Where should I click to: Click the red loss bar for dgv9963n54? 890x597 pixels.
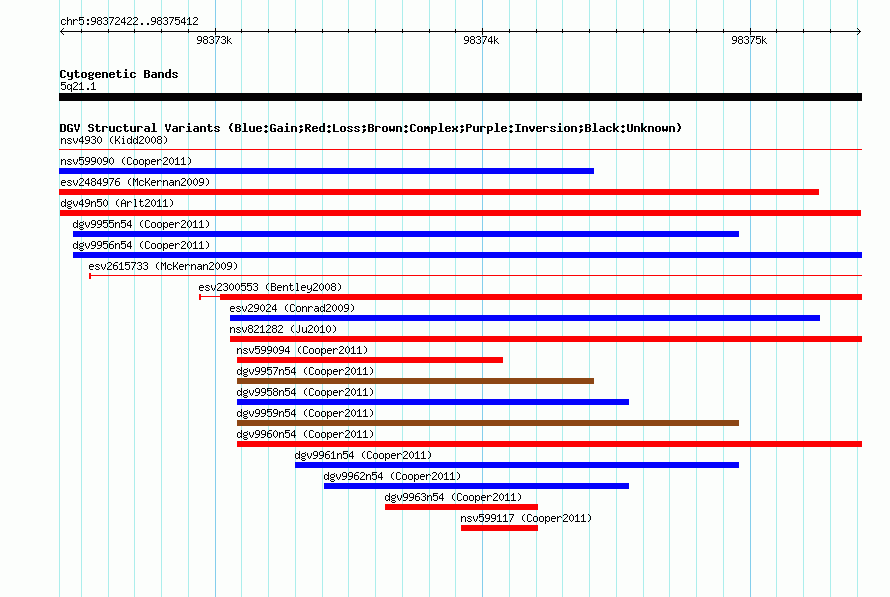point(461,507)
